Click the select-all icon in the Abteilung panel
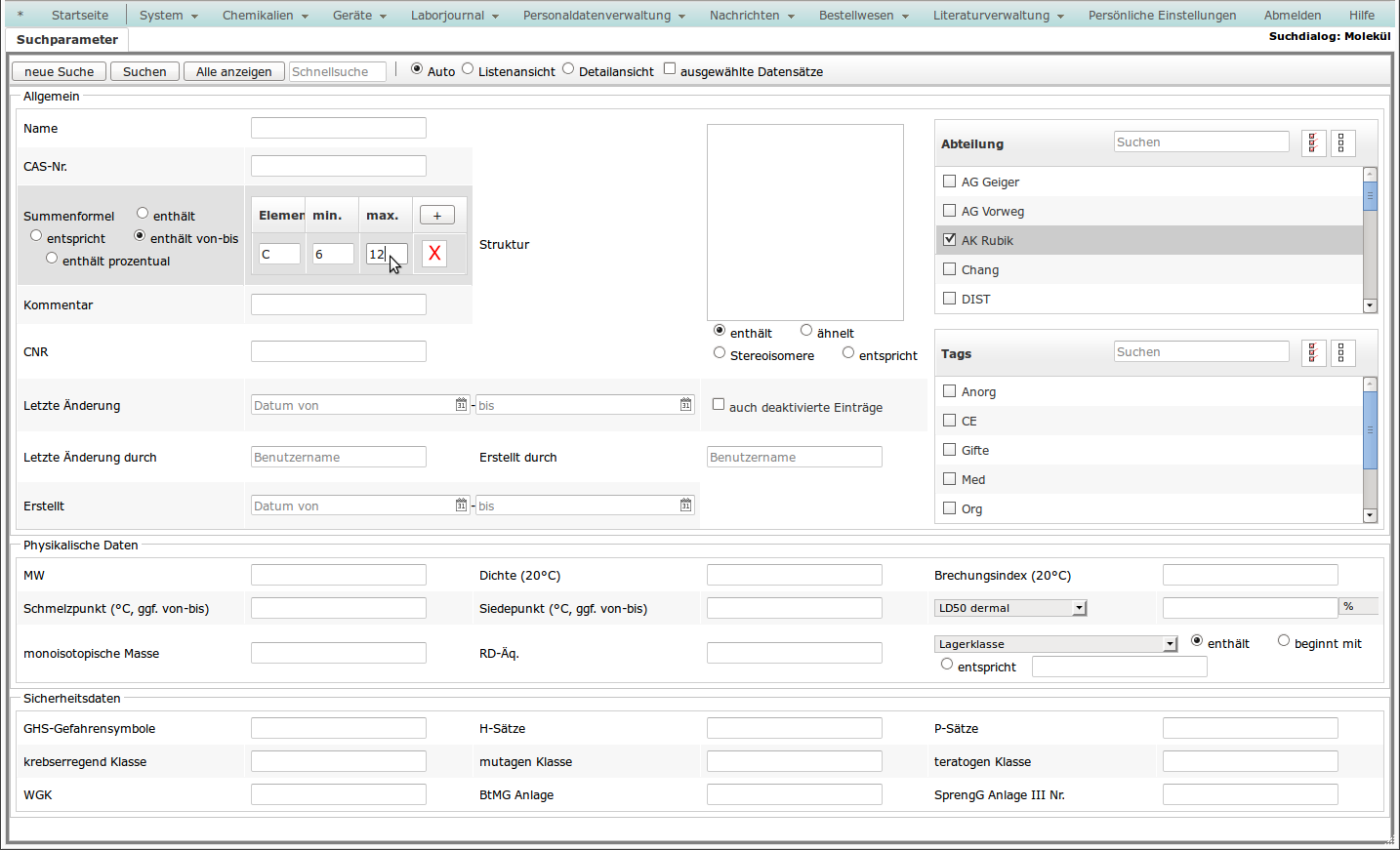 [x=1313, y=143]
